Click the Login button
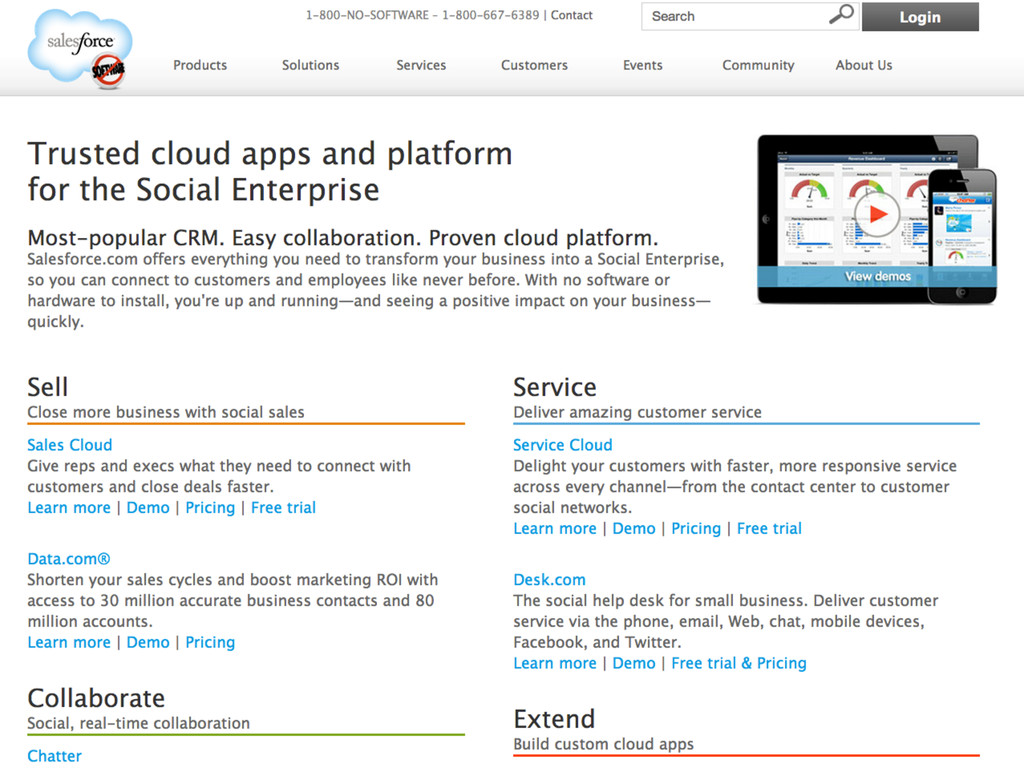The height and width of the screenshot is (768, 1024). pos(920,17)
